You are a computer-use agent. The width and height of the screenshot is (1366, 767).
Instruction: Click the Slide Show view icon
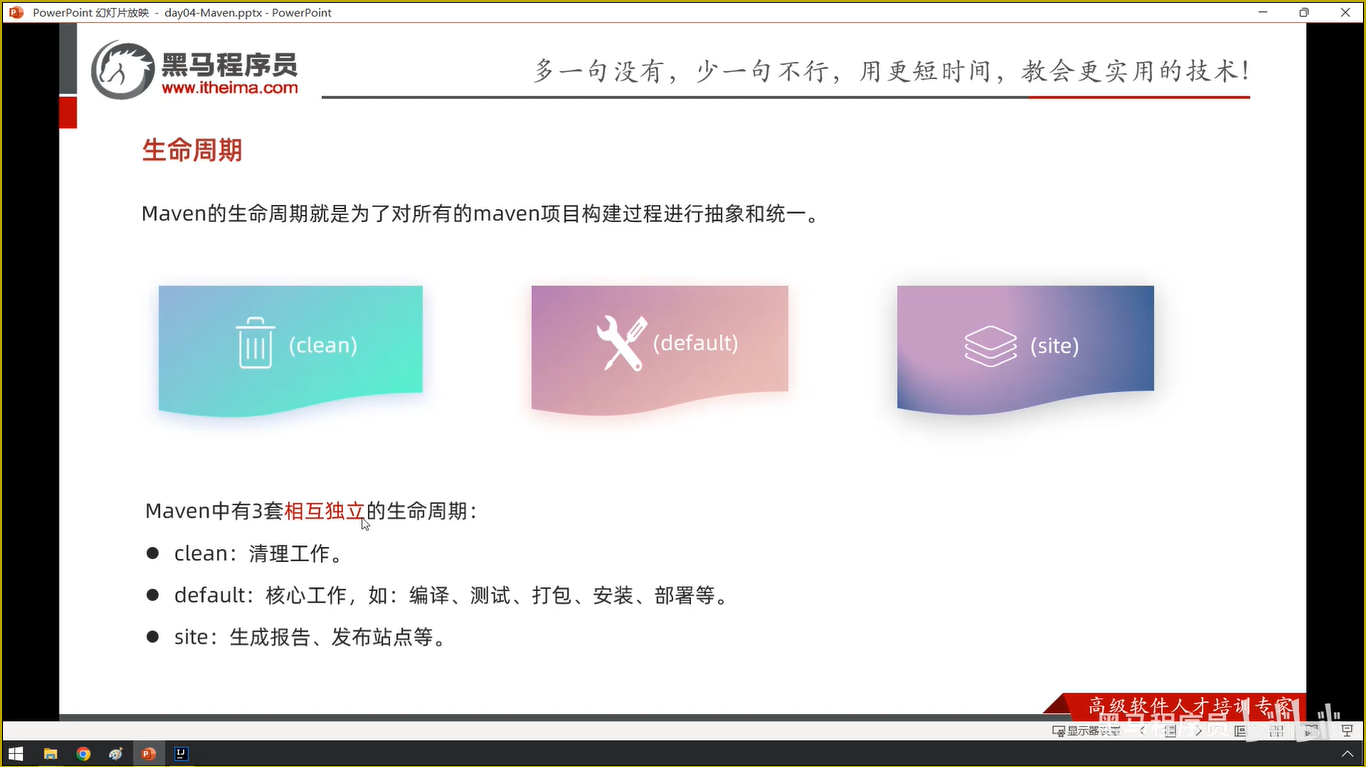[1346, 731]
